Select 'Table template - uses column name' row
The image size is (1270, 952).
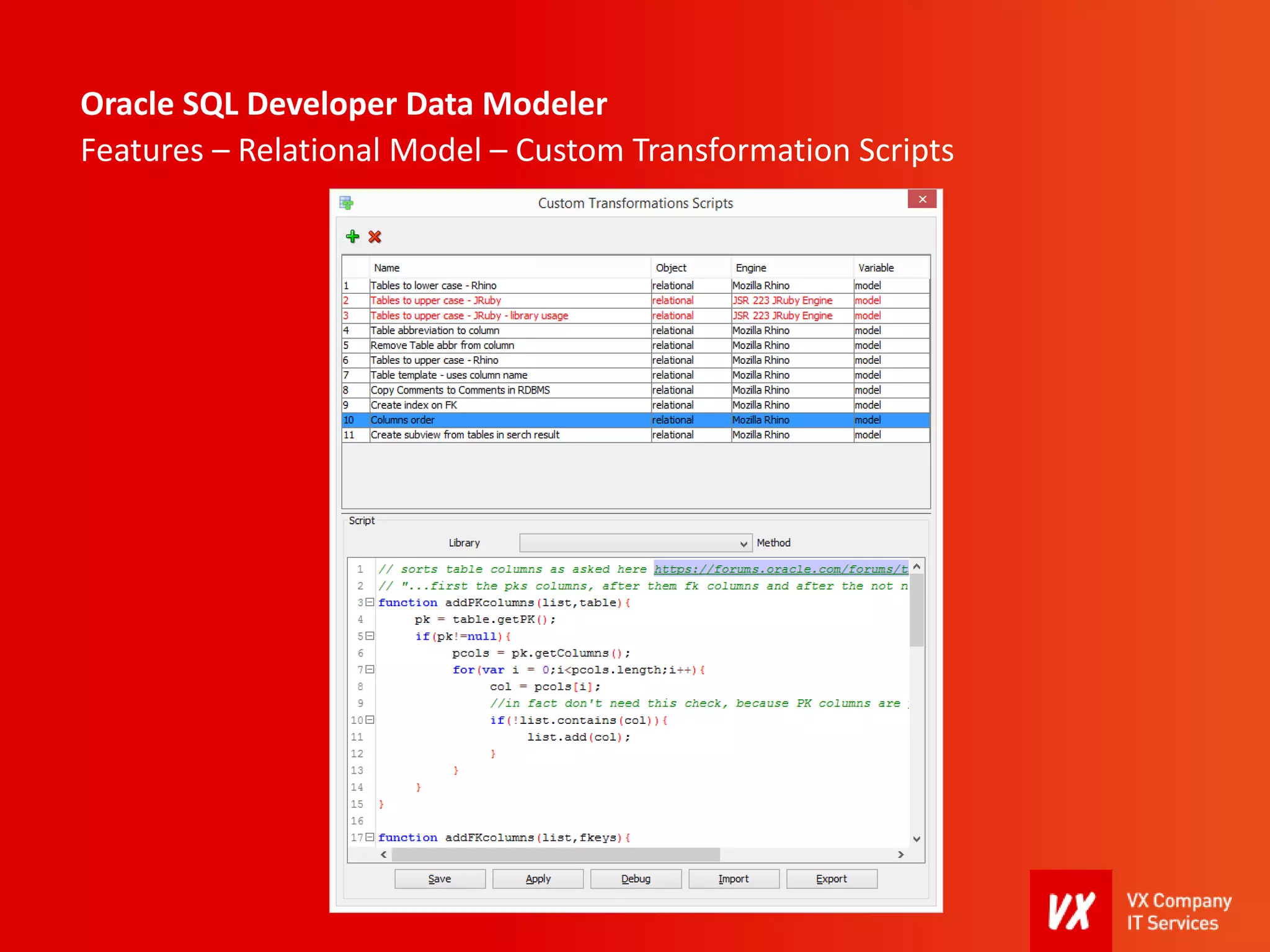(x=636, y=375)
